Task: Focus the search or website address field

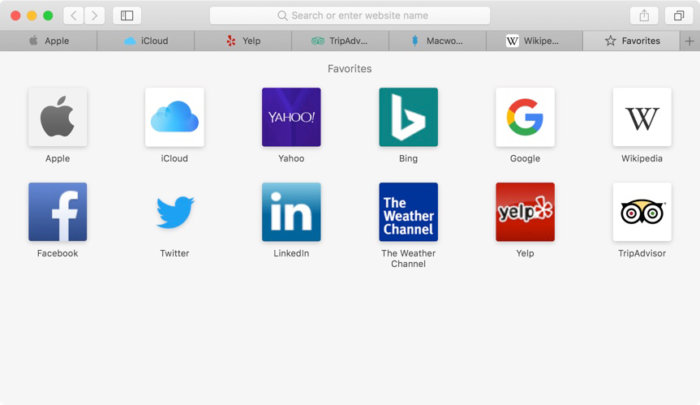Action: tap(350, 16)
